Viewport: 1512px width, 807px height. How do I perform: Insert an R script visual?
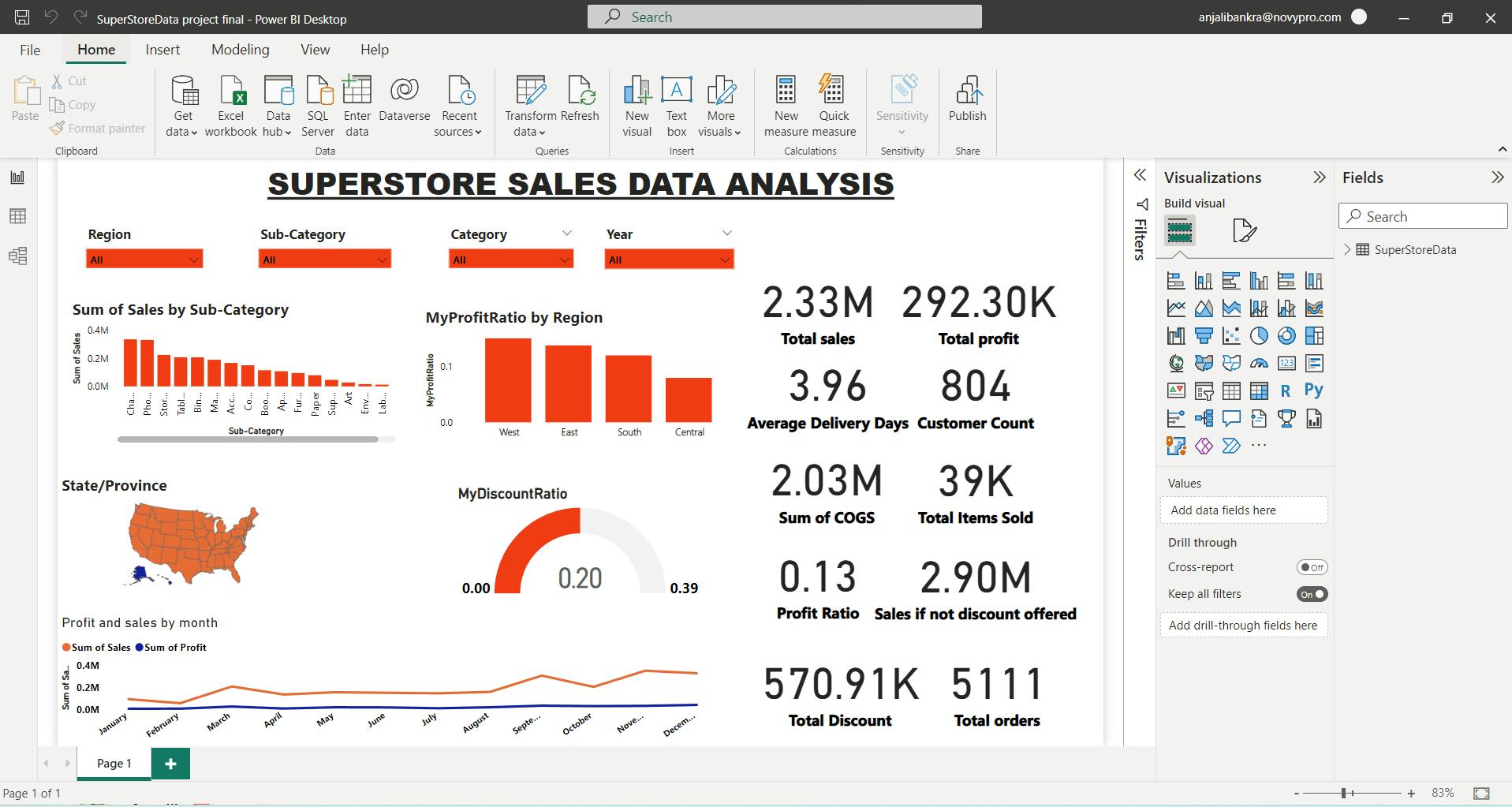tap(1286, 390)
